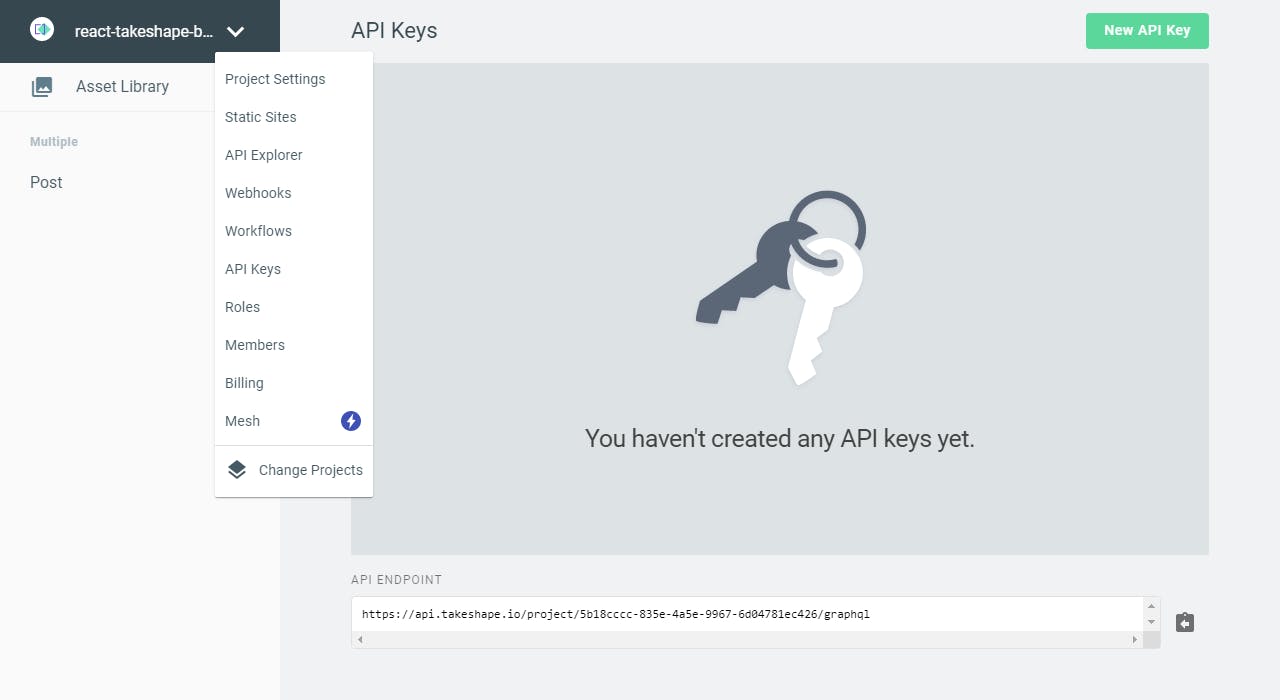1280x700 pixels.
Task: Create a New API Key
Action: click(1147, 31)
